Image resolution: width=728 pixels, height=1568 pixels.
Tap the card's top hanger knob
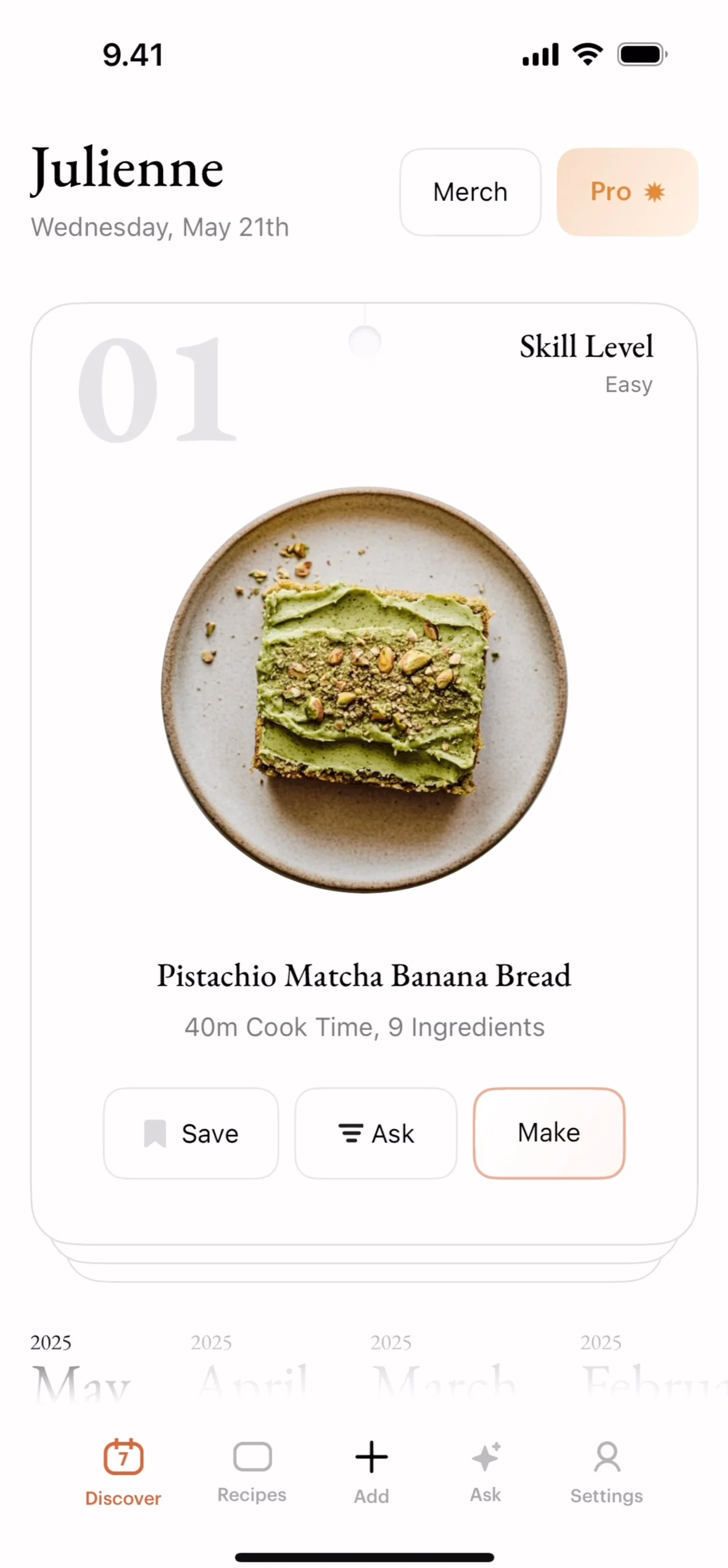click(x=365, y=341)
